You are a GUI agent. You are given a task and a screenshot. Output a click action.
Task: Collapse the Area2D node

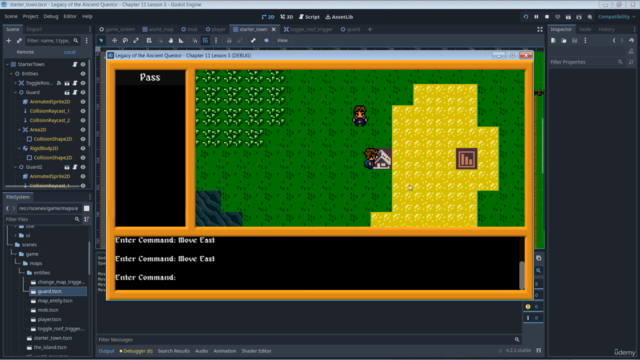click(20, 130)
